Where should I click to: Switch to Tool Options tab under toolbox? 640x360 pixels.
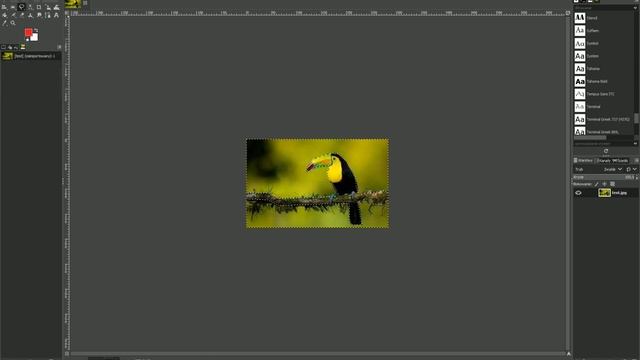coord(4,47)
